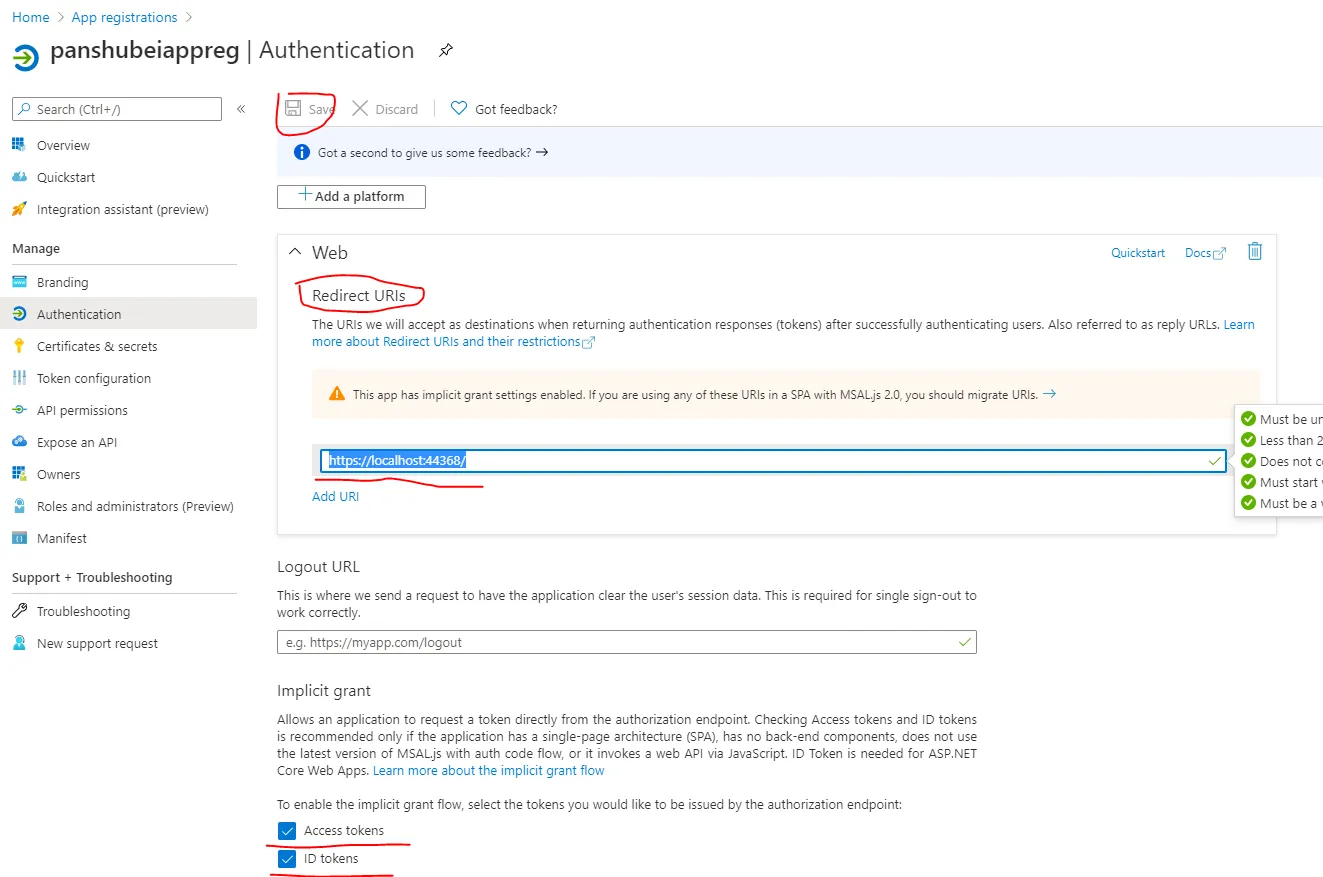
Task: Click the Troubleshooting wrench icon
Action: (19, 611)
